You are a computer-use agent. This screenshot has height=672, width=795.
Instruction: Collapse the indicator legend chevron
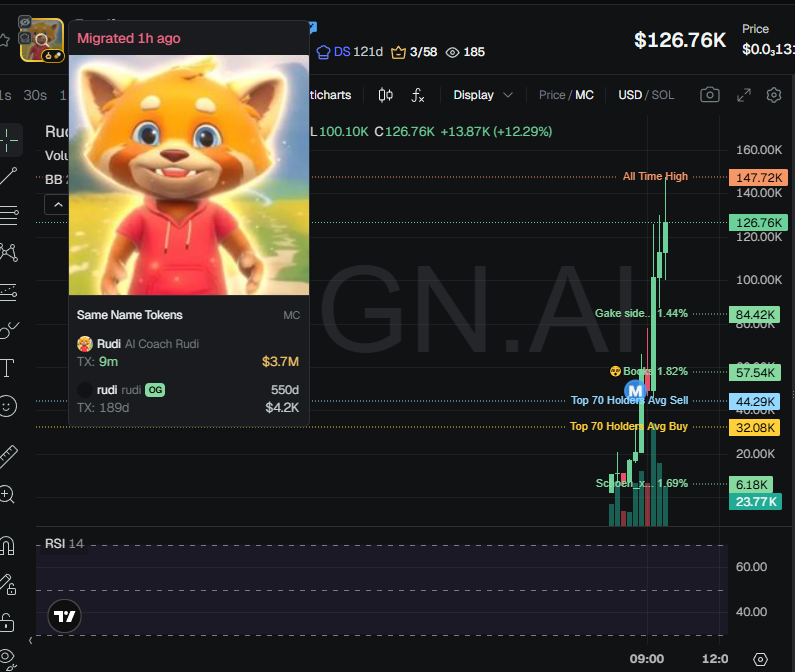pyautogui.click(x=58, y=205)
